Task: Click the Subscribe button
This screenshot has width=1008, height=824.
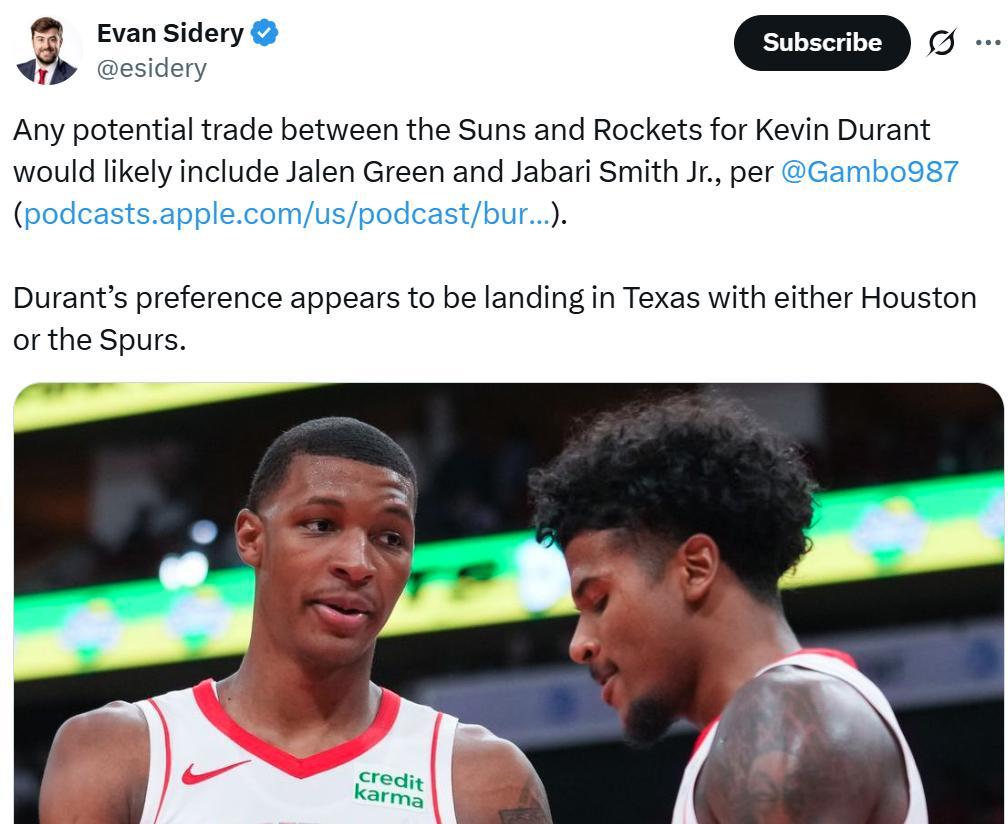Action: coord(822,43)
